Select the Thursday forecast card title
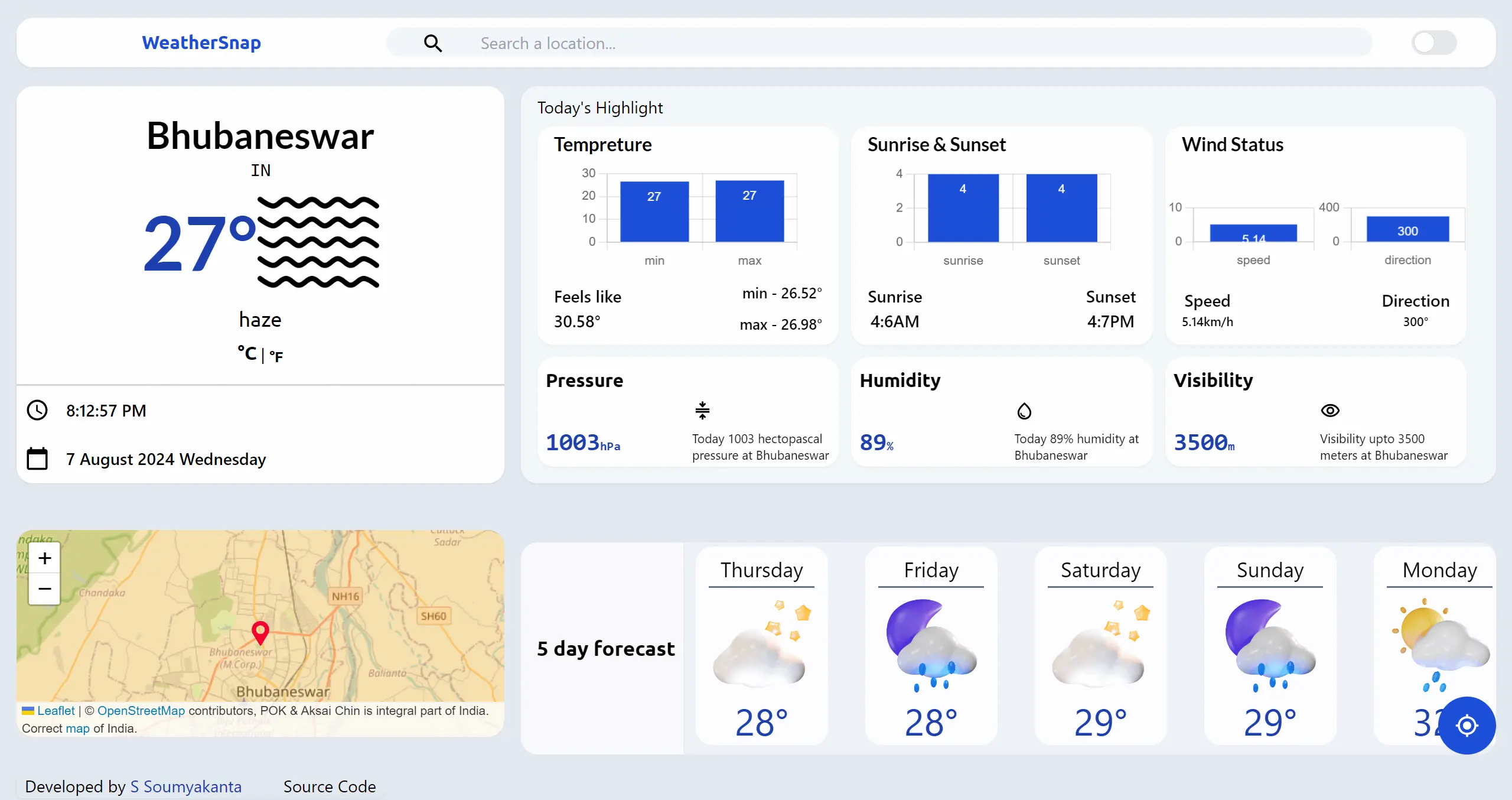This screenshot has width=1512, height=800. click(762, 570)
